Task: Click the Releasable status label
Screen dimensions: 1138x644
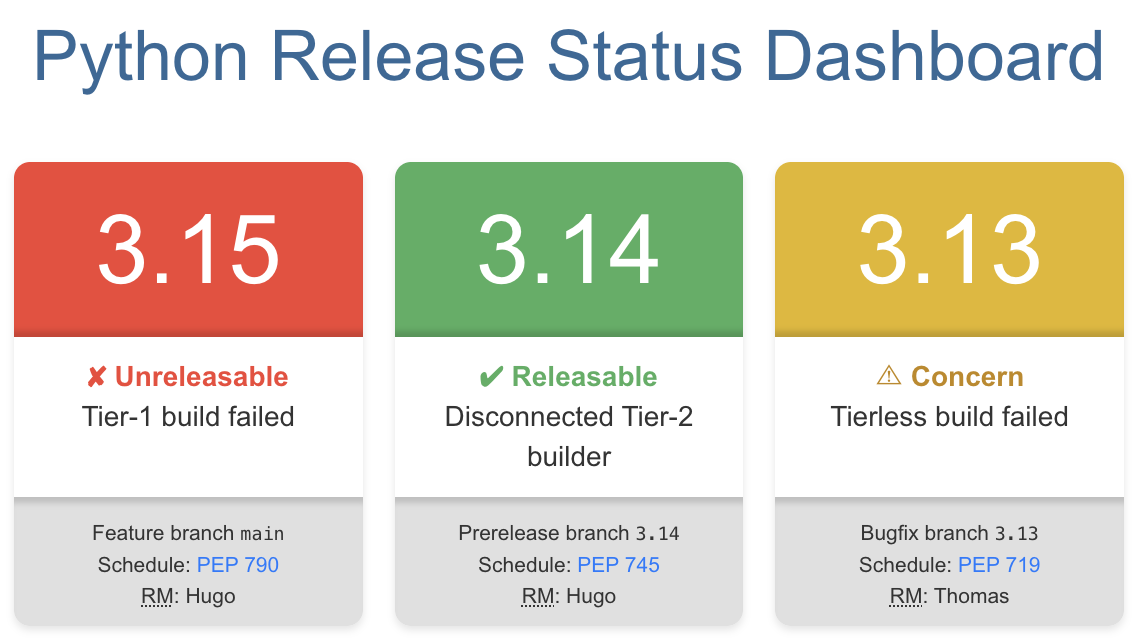Action: click(584, 377)
